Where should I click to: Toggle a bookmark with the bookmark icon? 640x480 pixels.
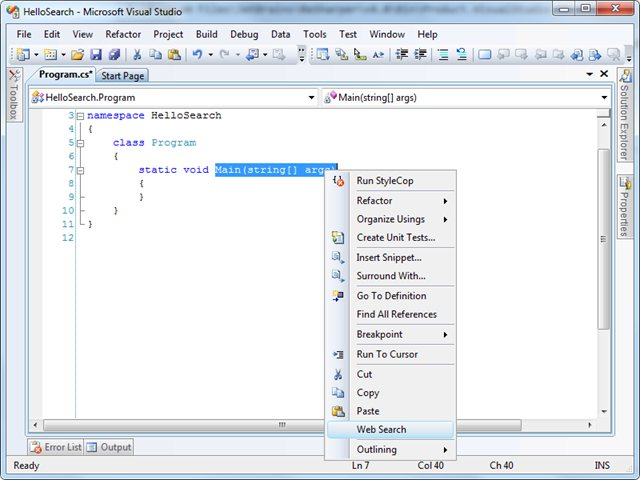click(x=484, y=54)
